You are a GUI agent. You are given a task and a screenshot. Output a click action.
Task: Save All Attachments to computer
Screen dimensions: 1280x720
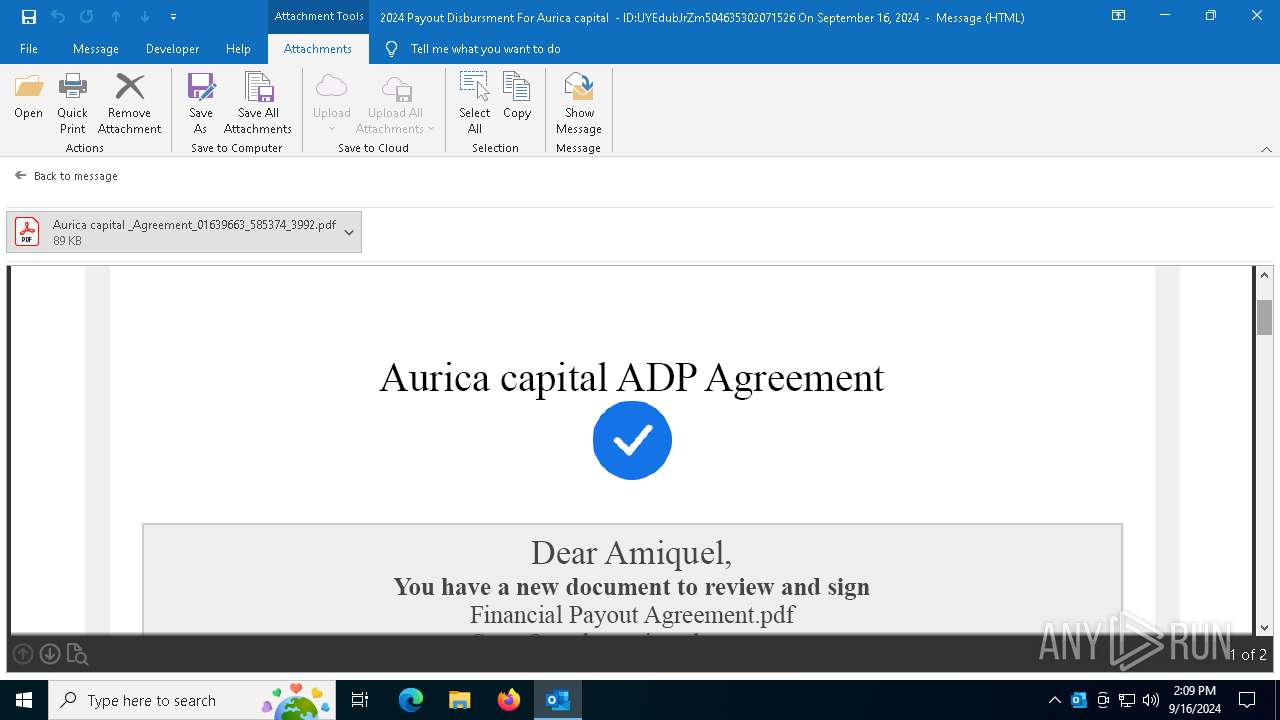tap(258, 104)
